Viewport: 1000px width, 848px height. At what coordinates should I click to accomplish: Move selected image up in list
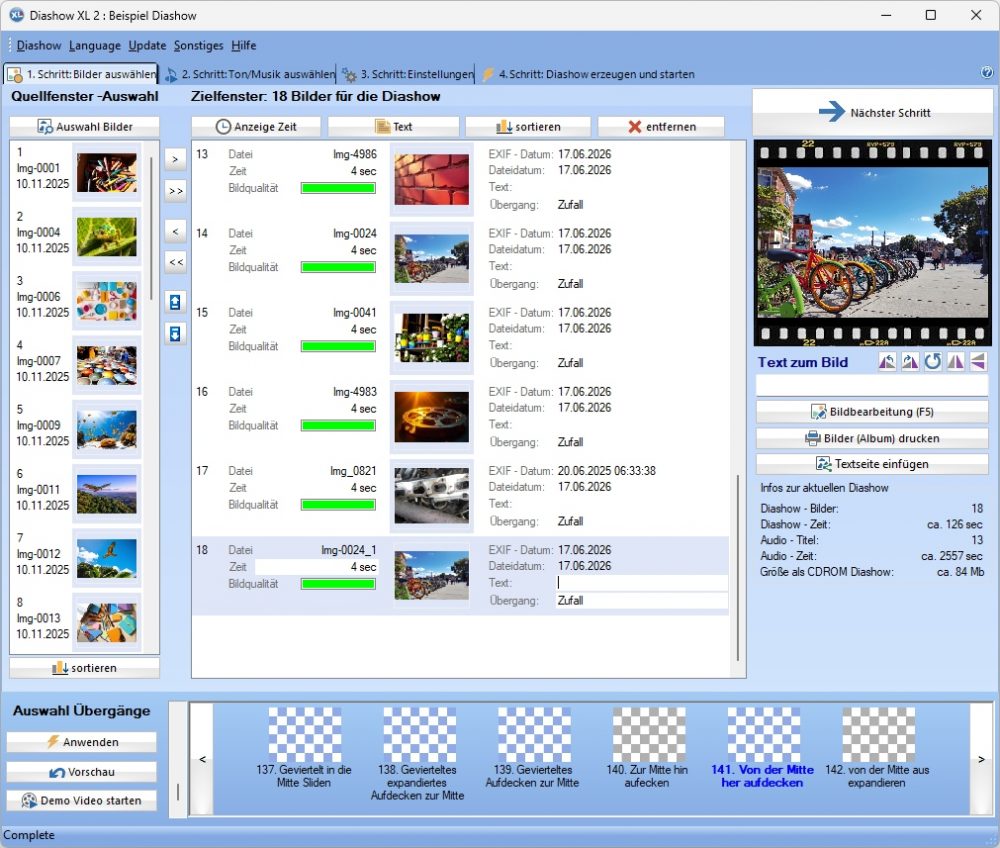coord(175,302)
